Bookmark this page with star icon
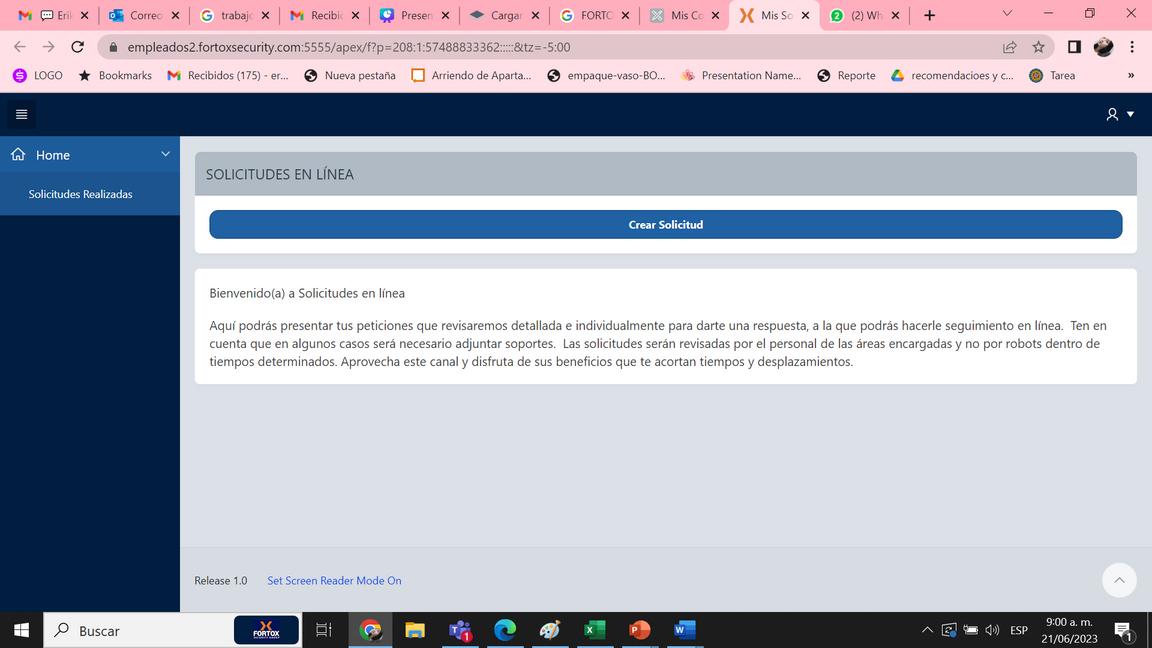The image size is (1152, 648). [1038, 47]
